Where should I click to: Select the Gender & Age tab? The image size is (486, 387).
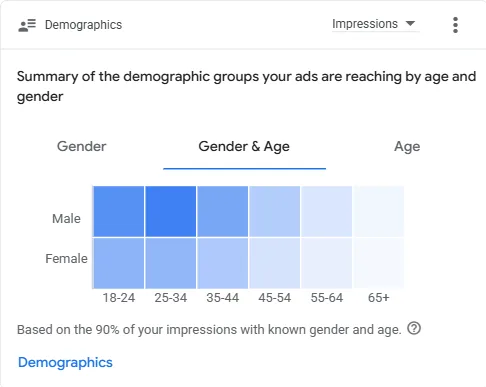click(x=244, y=146)
